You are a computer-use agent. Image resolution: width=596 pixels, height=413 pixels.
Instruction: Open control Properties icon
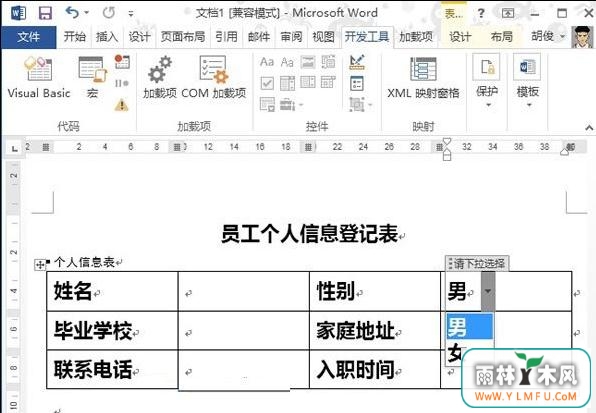coord(357,84)
